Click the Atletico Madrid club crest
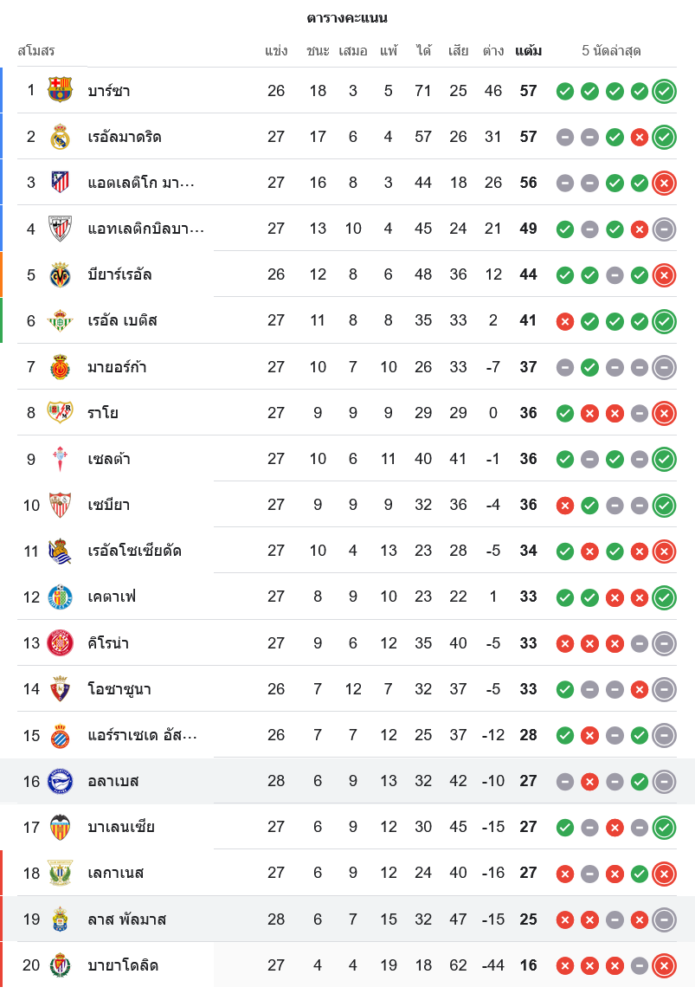Image resolution: width=695 pixels, height=1000 pixels. point(60,182)
